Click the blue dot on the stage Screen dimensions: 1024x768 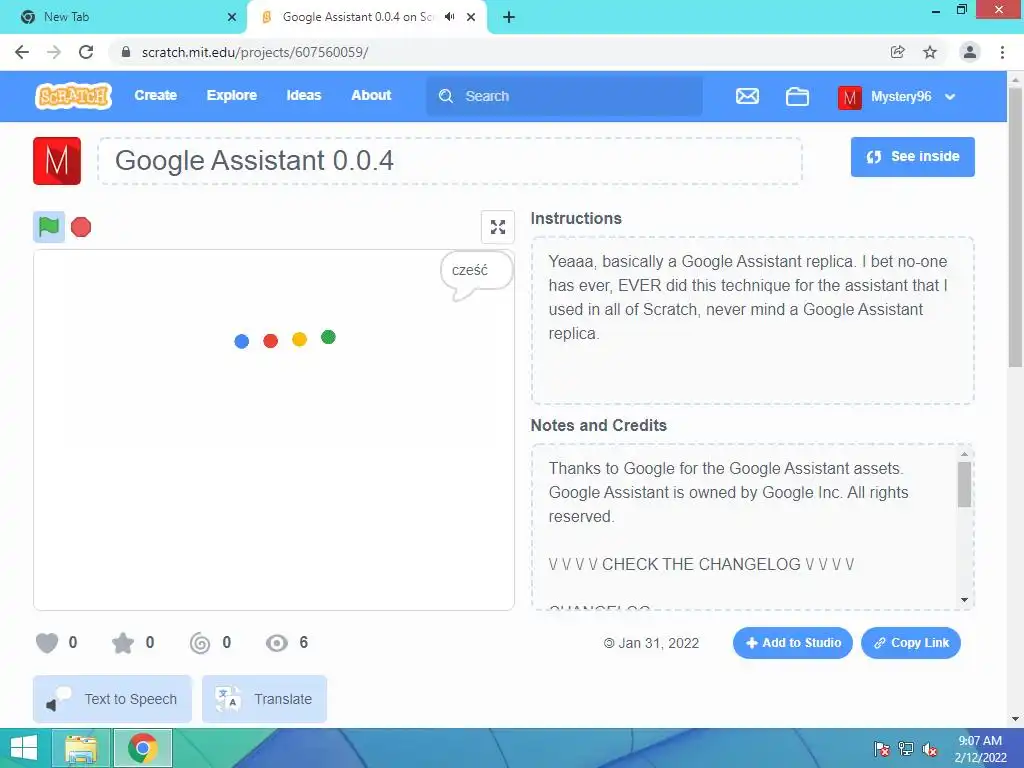click(242, 341)
